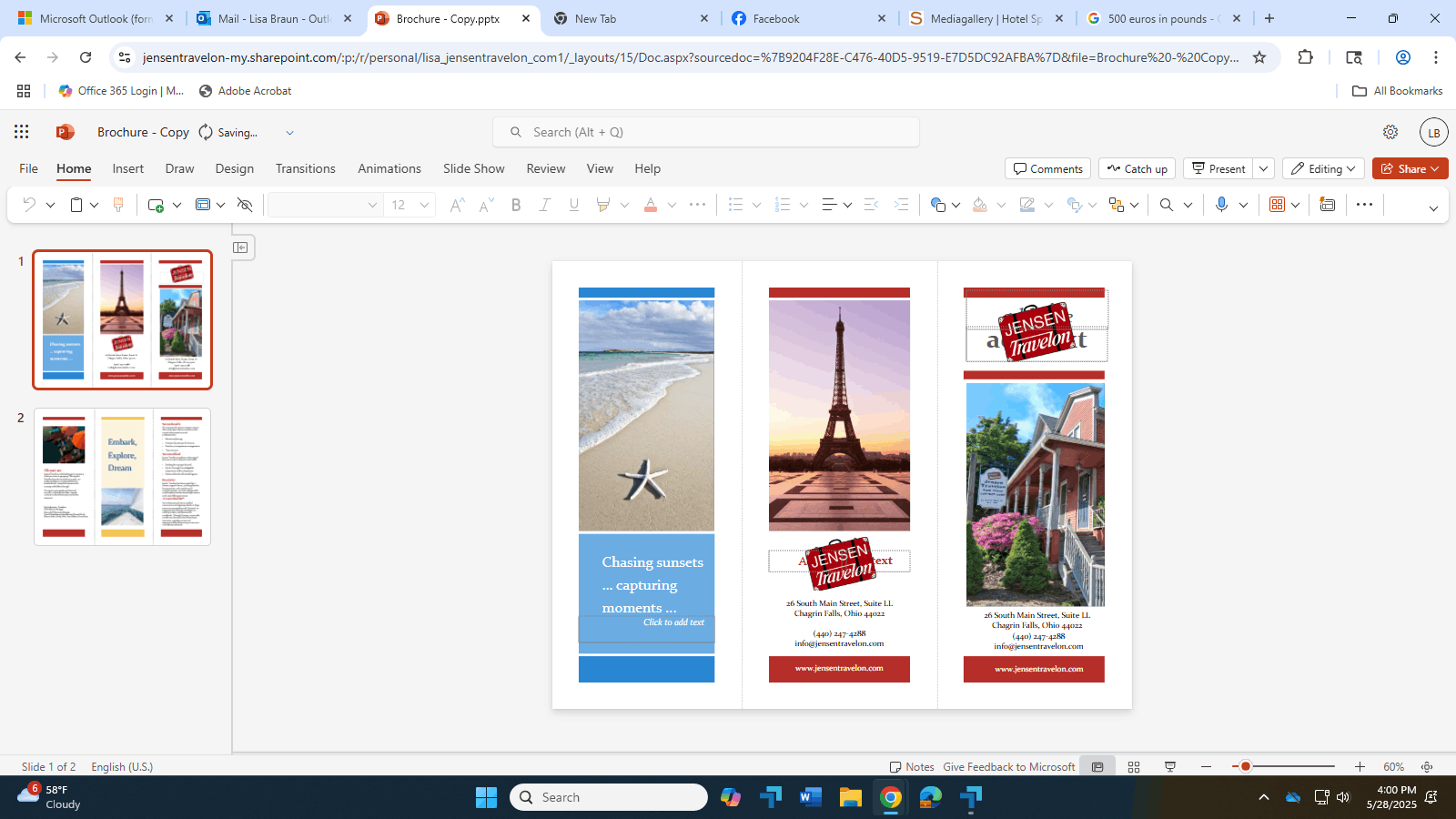1456x819 pixels.
Task: Toggle bold formatting
Action: point(516,204)
